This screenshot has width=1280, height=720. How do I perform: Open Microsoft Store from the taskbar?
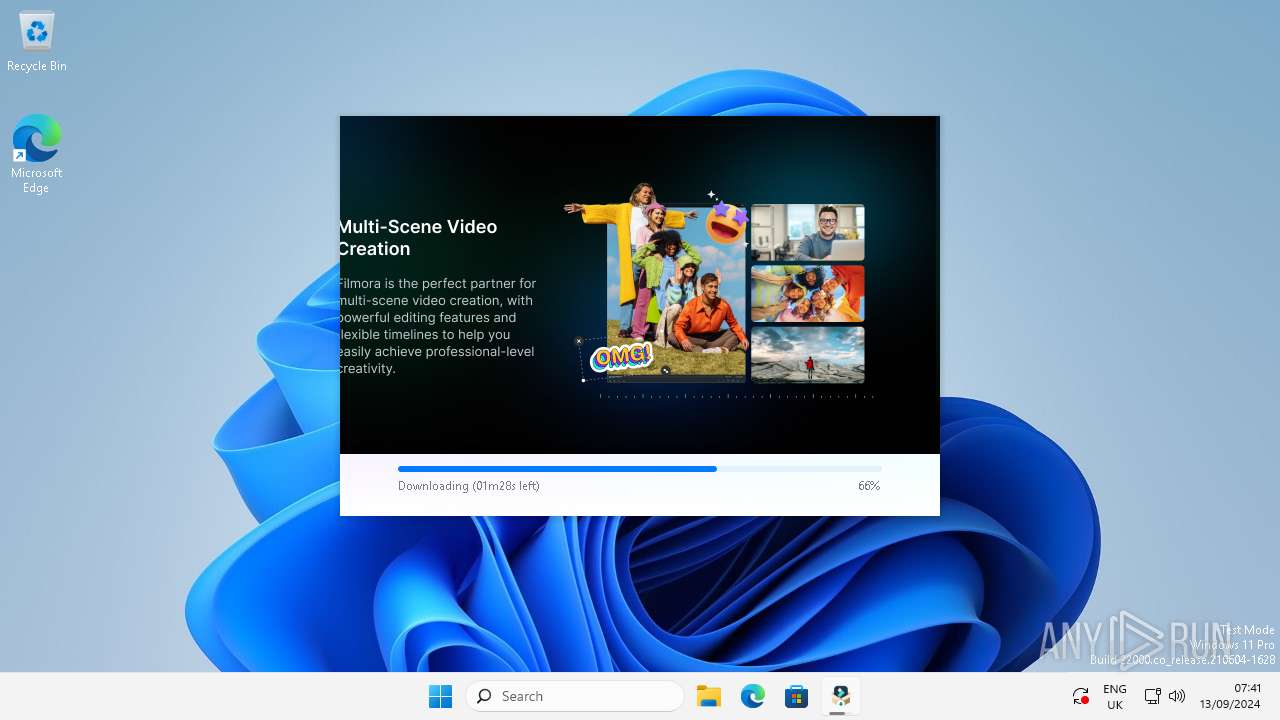point(797,696)
